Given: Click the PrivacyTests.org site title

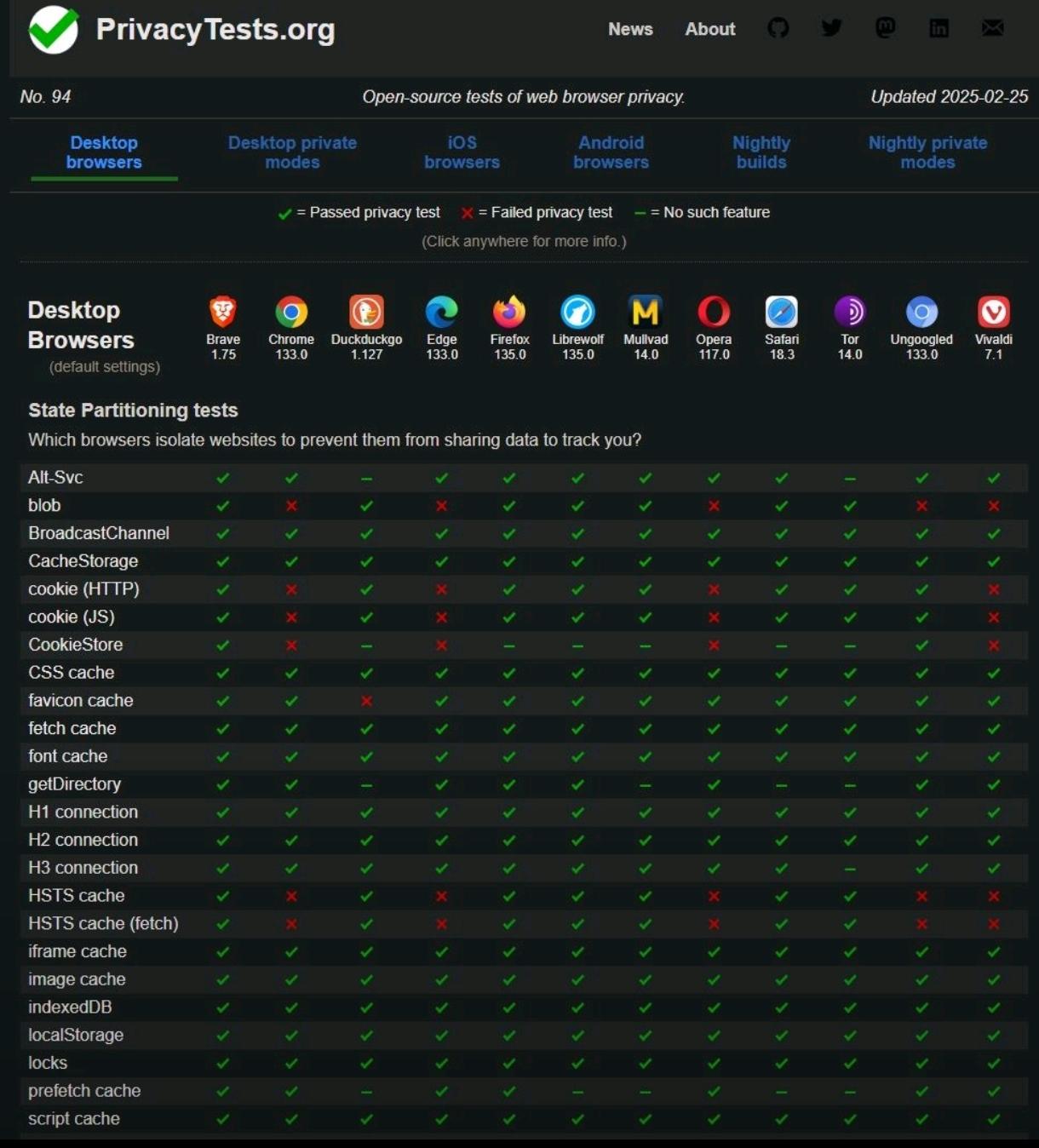Looking at the screenshot, I should 215,30.
